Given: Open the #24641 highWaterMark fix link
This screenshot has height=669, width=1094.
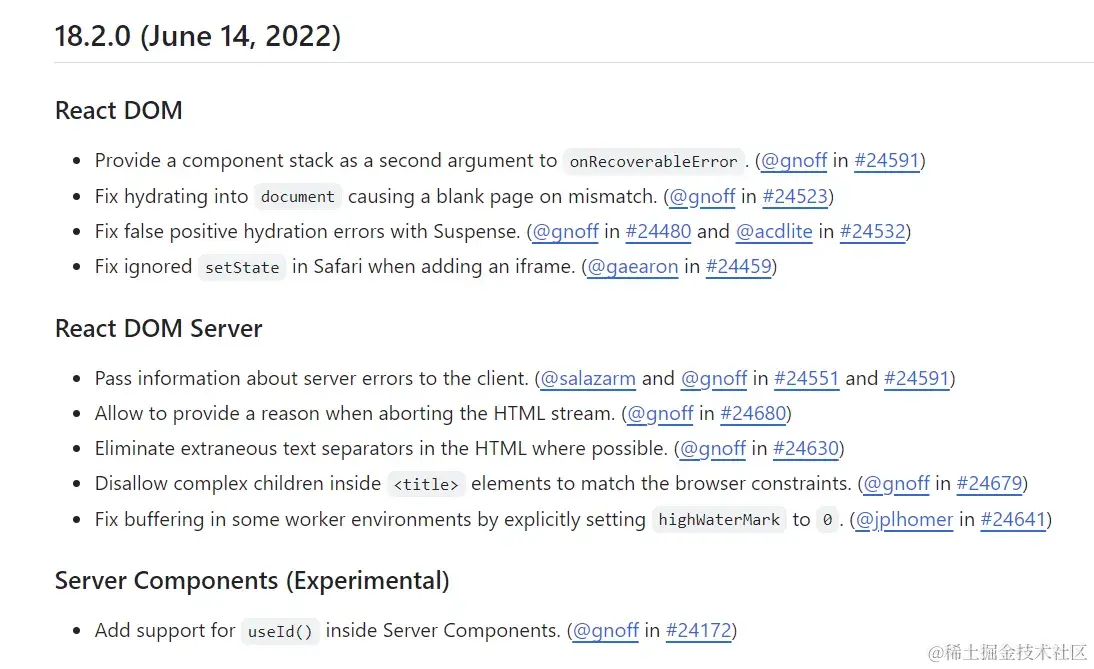Looking at the screenshot, I should (x=1013, y=519).
